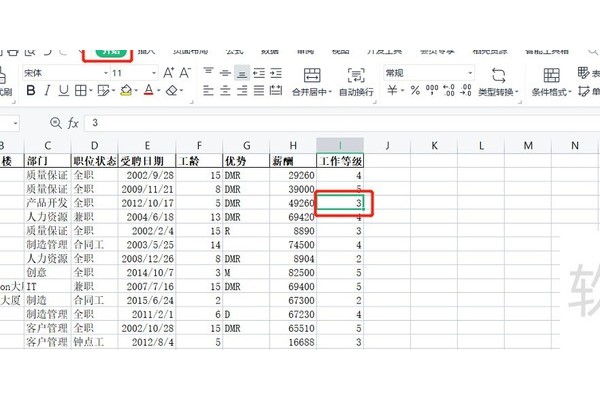Open the font settings dialog launcher

tap(191, 102)
